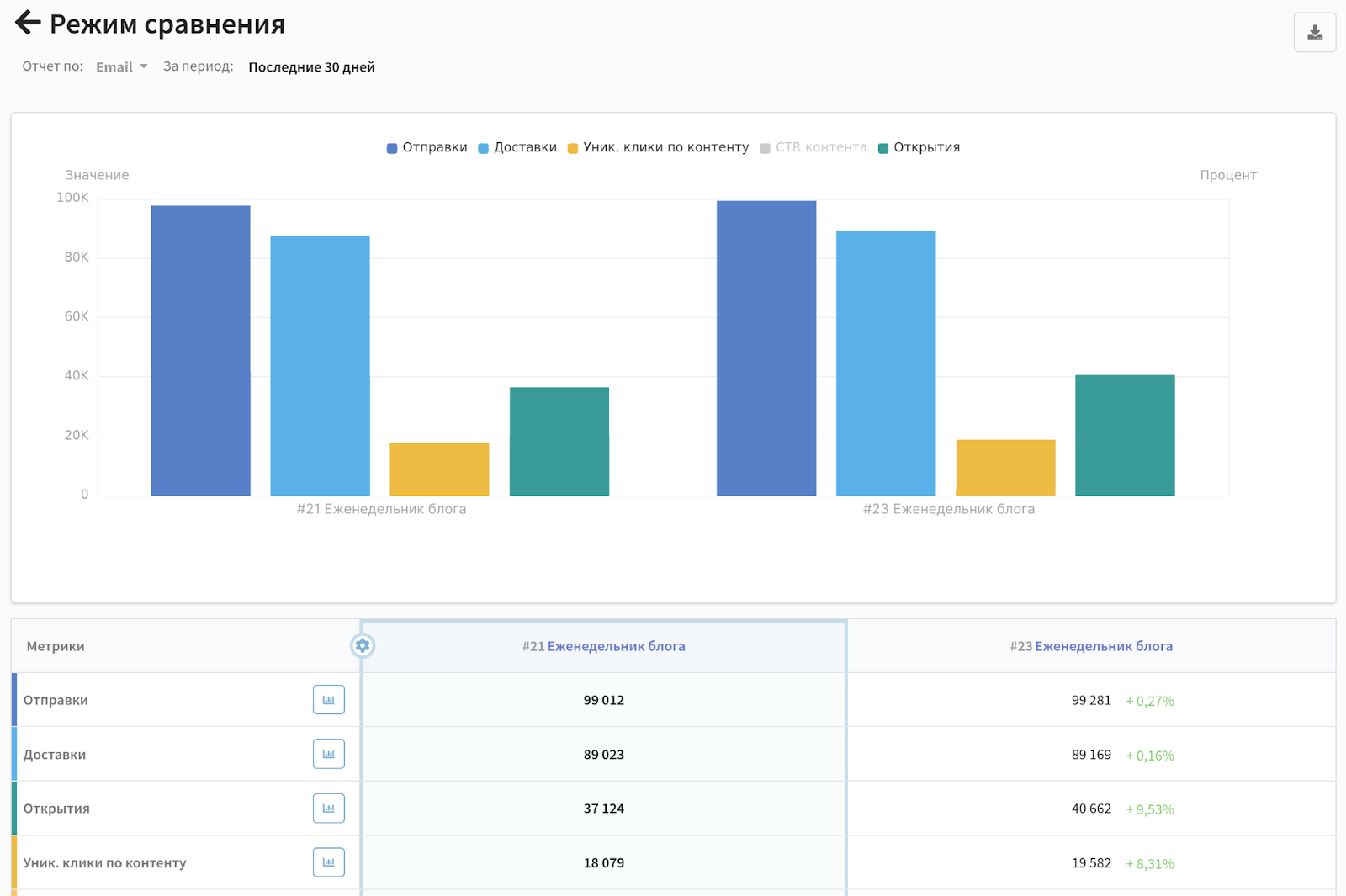Select the 18 079 clicks value

coord(604,863)
